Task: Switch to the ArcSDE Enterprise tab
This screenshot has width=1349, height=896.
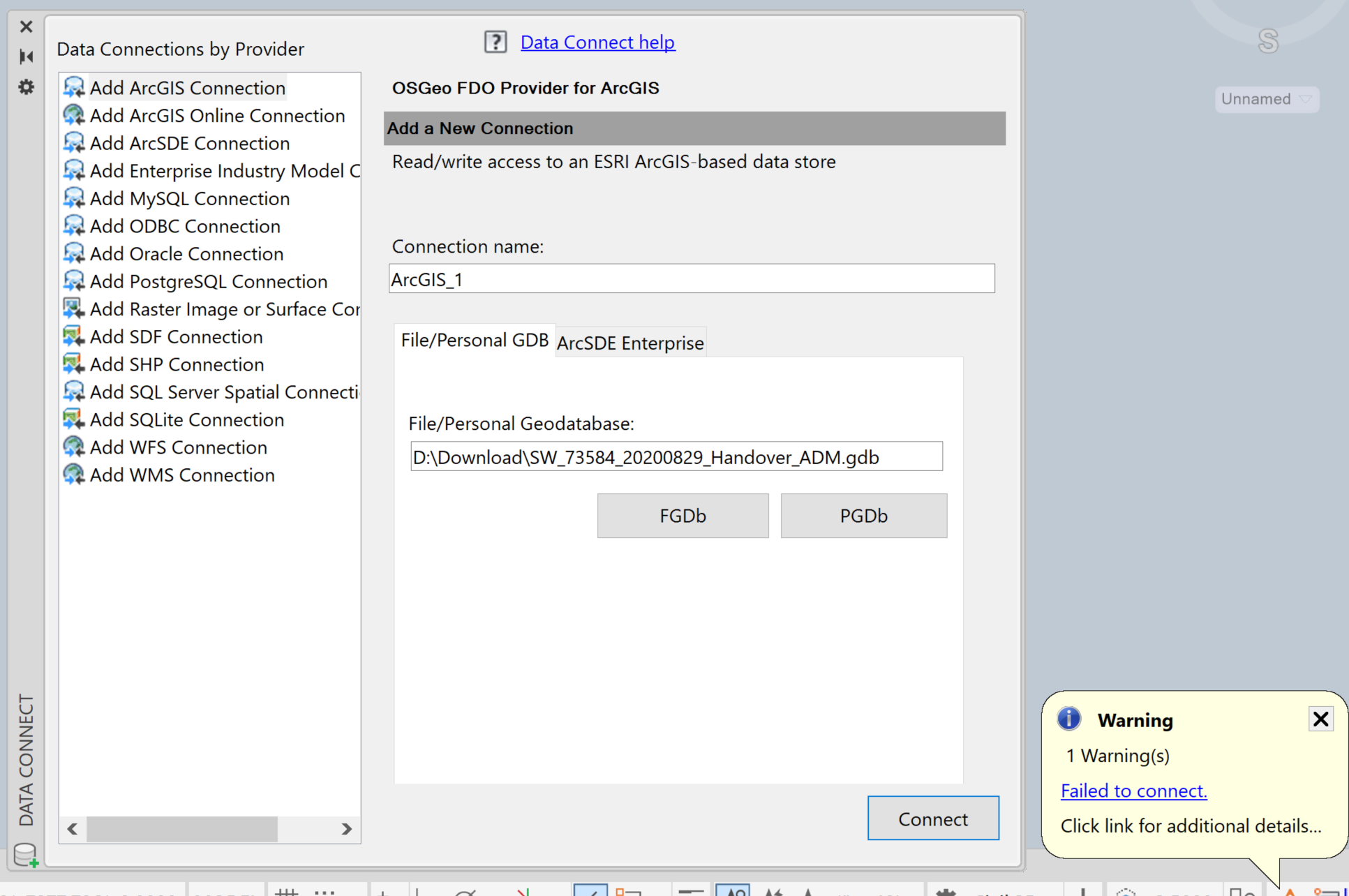Action: point(629,342)
